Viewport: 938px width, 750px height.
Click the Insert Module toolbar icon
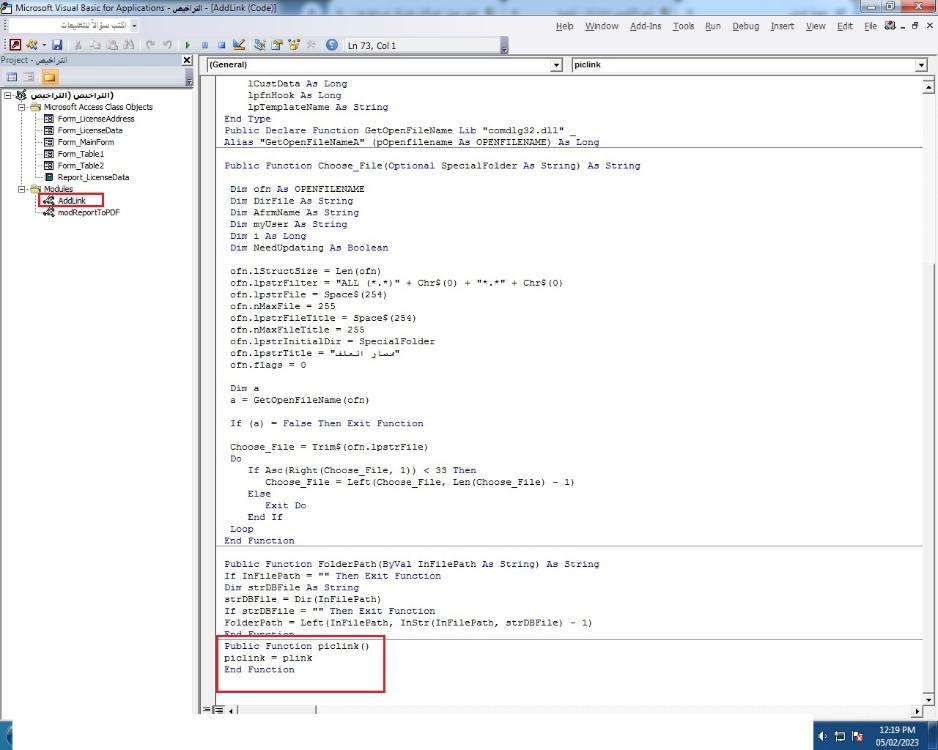tap(31, 45)
